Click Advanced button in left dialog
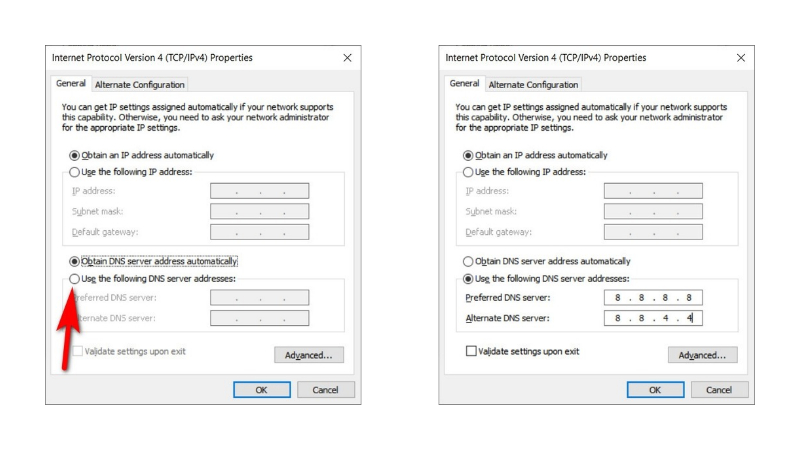This screenshot has width=800, height=450. pyautogui.click(x=309, y=355)
